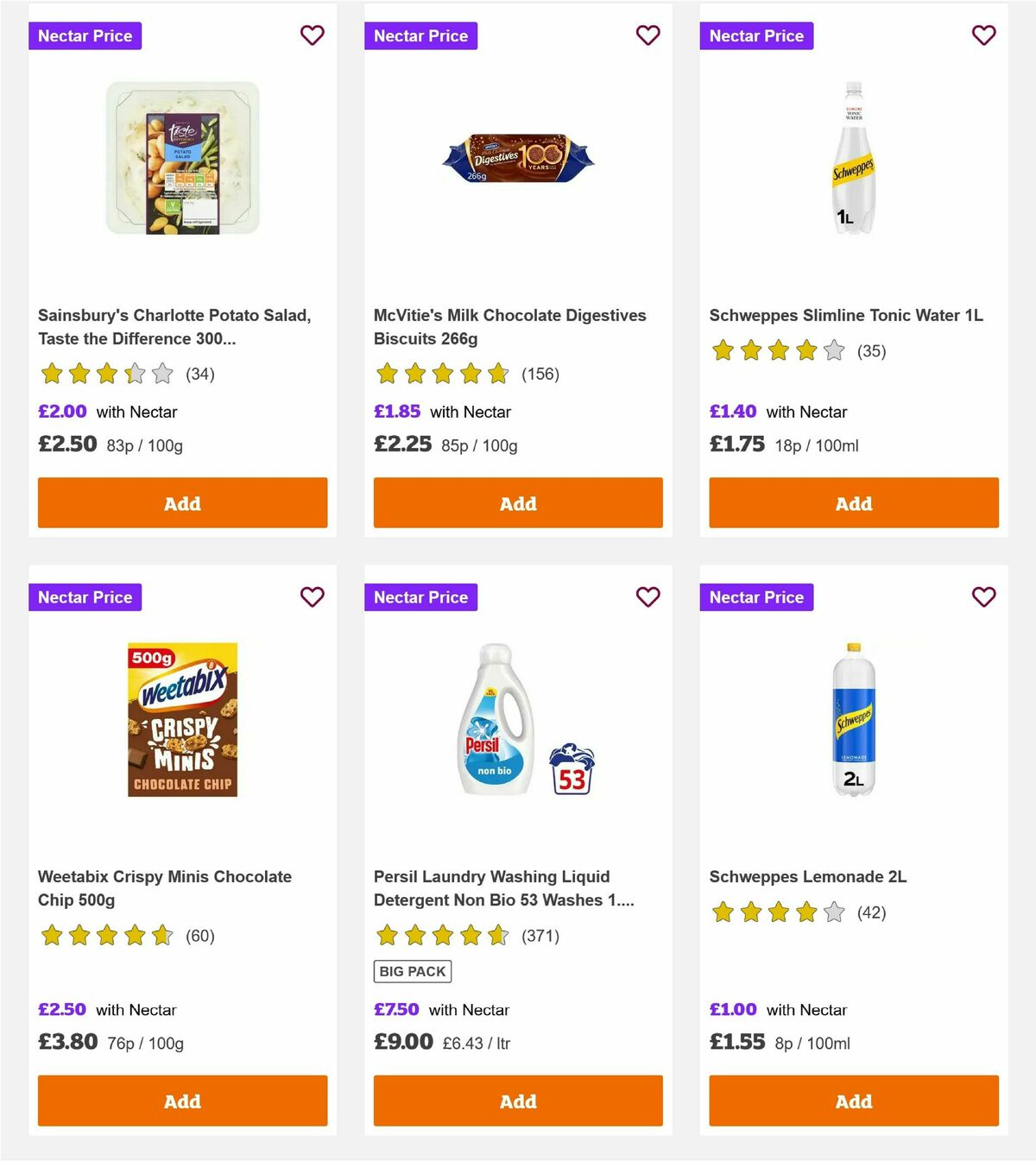Image resolution: width=1036 pixels, height=1161 pixels.
Task: Select the Nectar Price badge on Weetabix
Action: click(x=85, y=596)
